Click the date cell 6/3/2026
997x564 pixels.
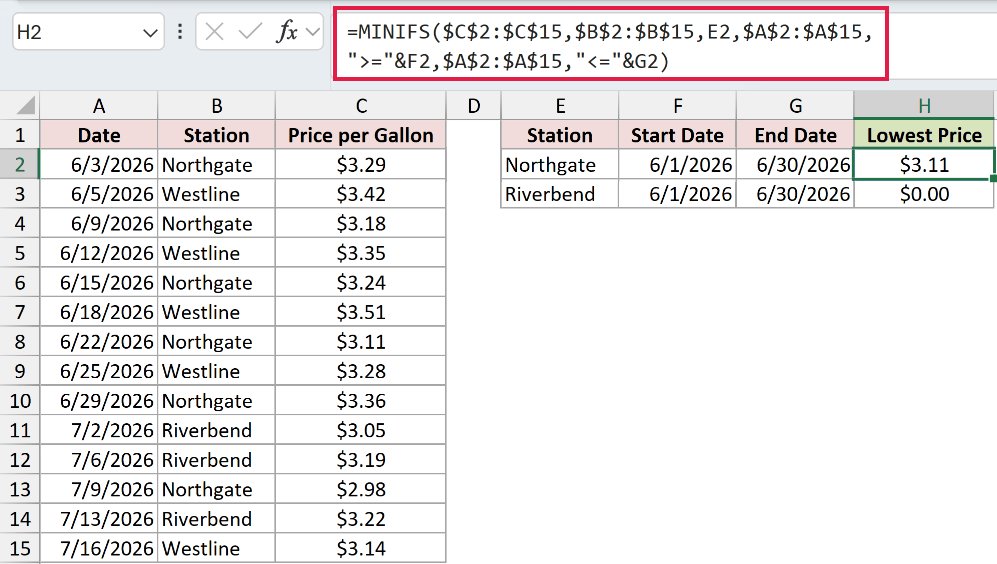click(x=99, y=165)
